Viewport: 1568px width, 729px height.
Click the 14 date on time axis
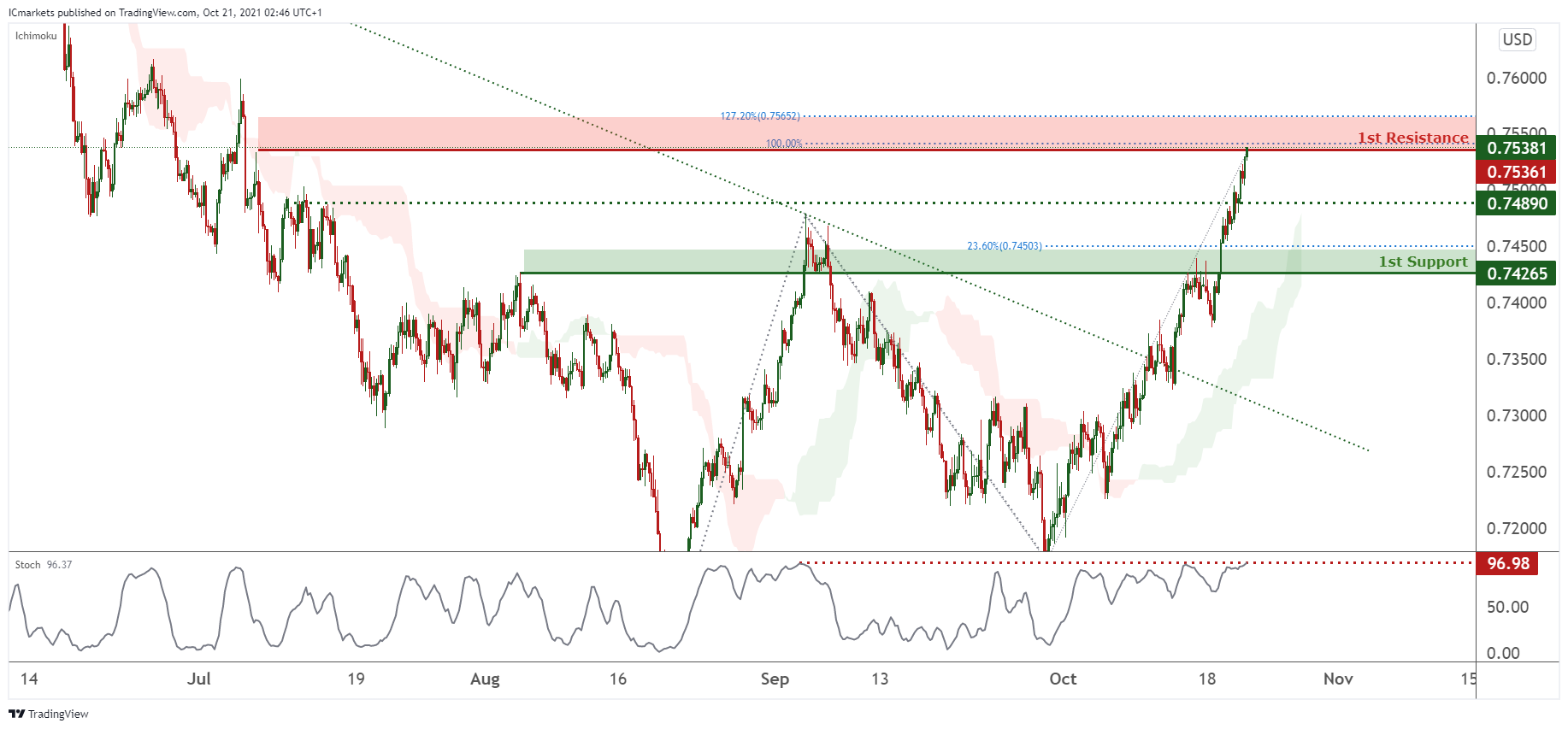tap(29, 679)
